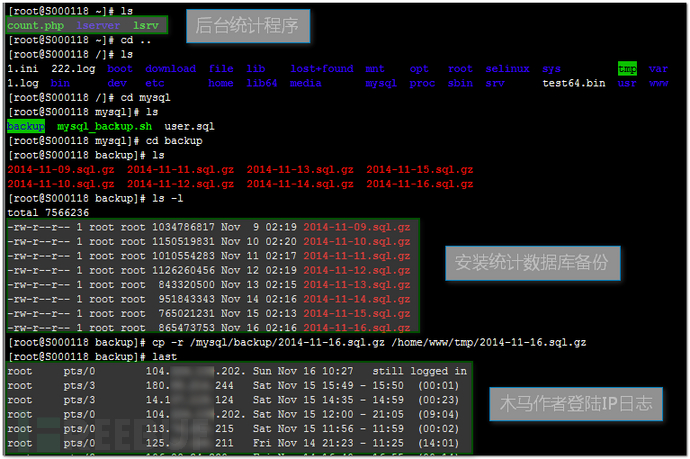Screen dimensions: 690x459
Task: Select file size 843320500
Action: pos(187,285)
